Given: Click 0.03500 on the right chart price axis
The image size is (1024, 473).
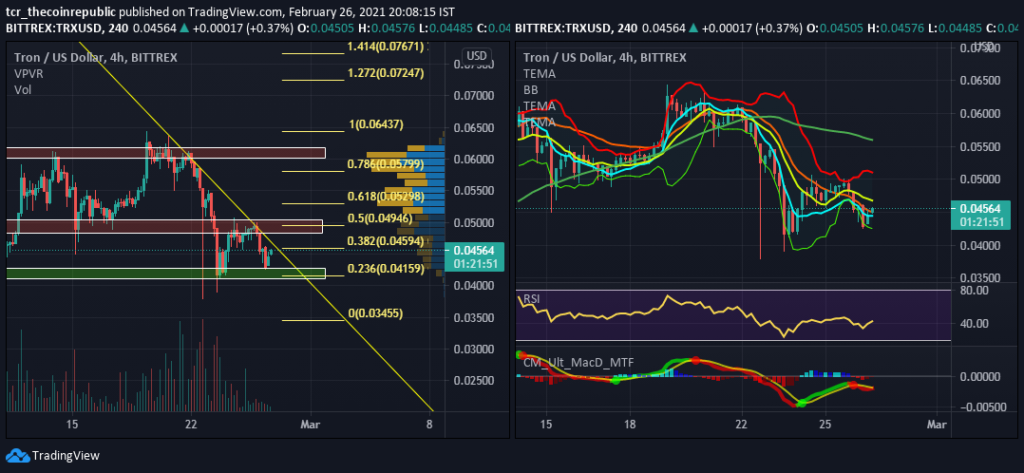Looking at the screenshot, I should pyautogui.click(x=980, y=278).
